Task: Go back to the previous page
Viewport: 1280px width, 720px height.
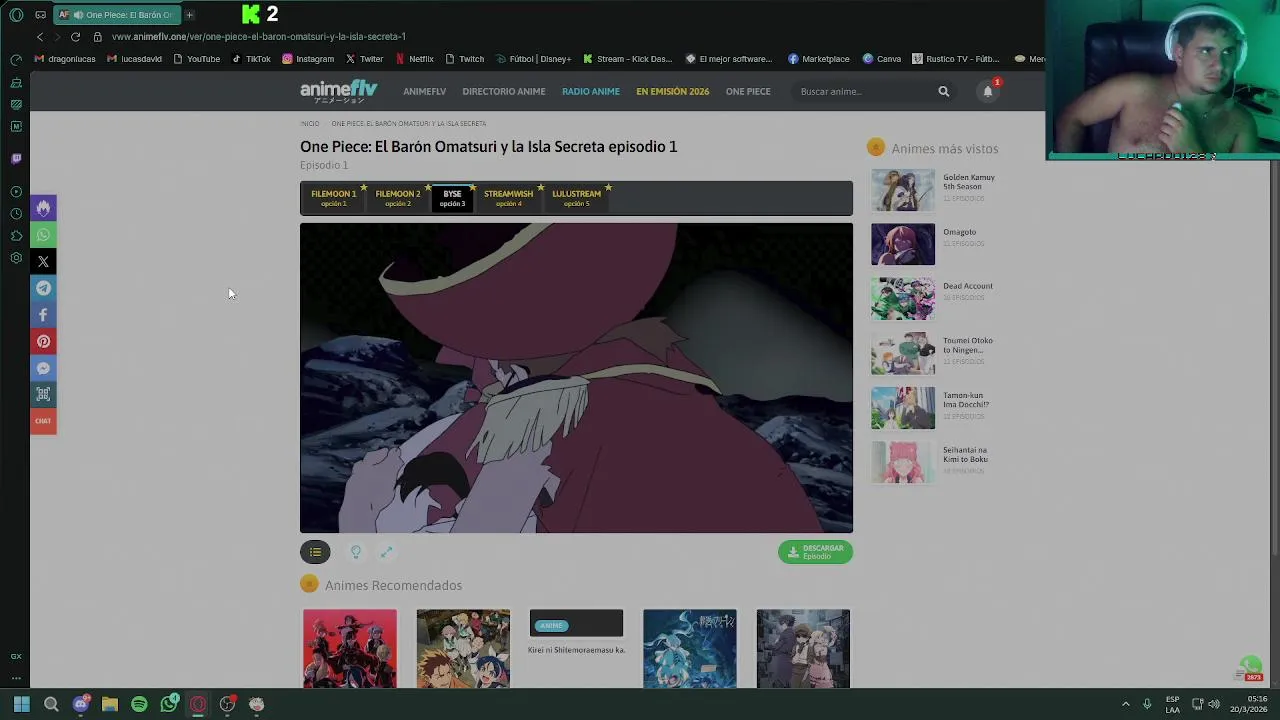Action: pyautogui.click(x=40, y=37)
